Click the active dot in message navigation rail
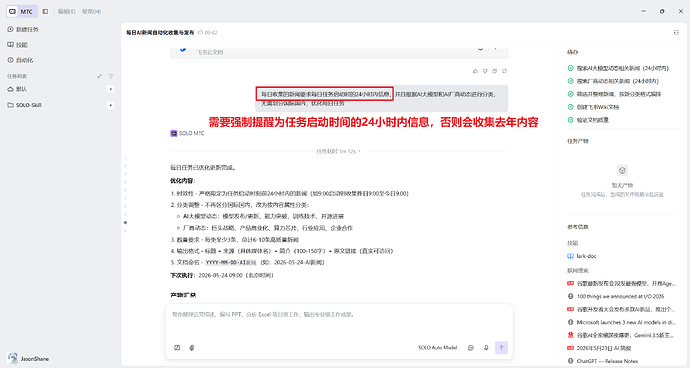This screenshot has height=368, width=690. [x=125, y=223]
